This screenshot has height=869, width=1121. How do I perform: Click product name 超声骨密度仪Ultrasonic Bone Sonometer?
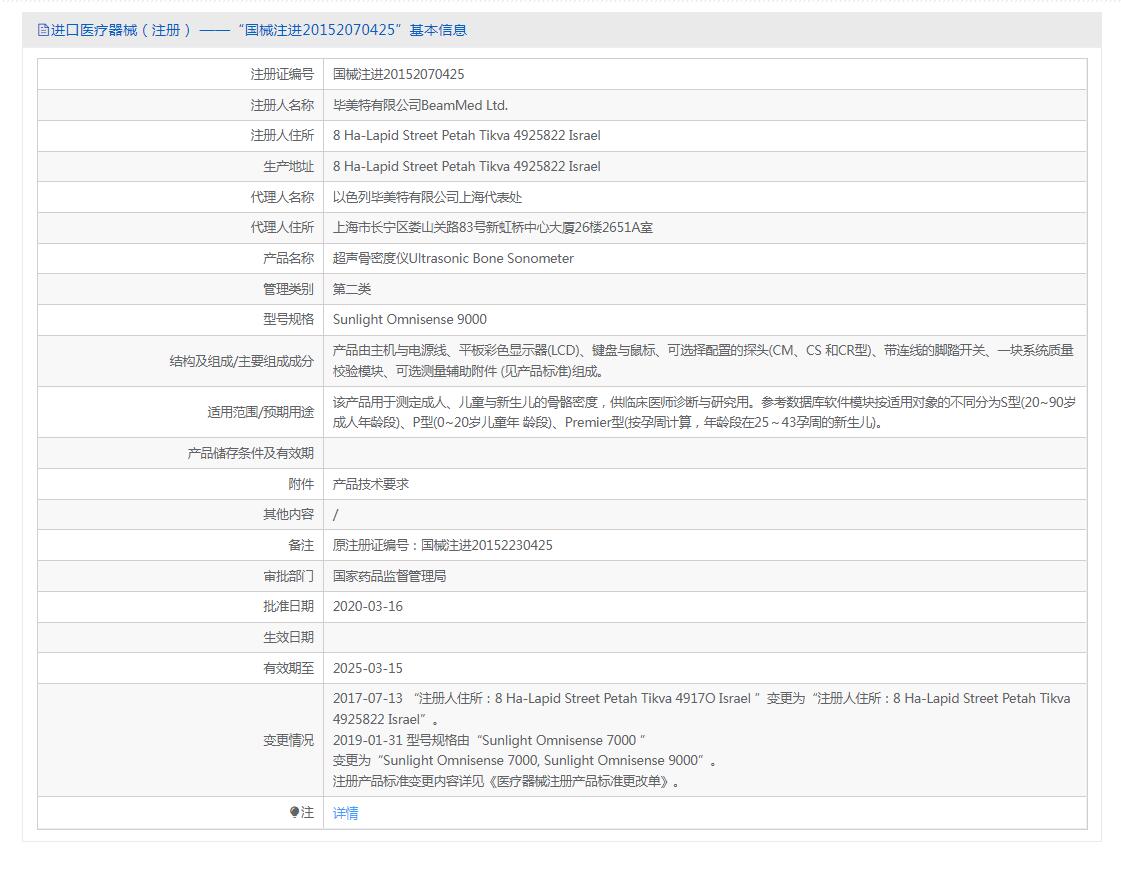(x=453, y=258)
